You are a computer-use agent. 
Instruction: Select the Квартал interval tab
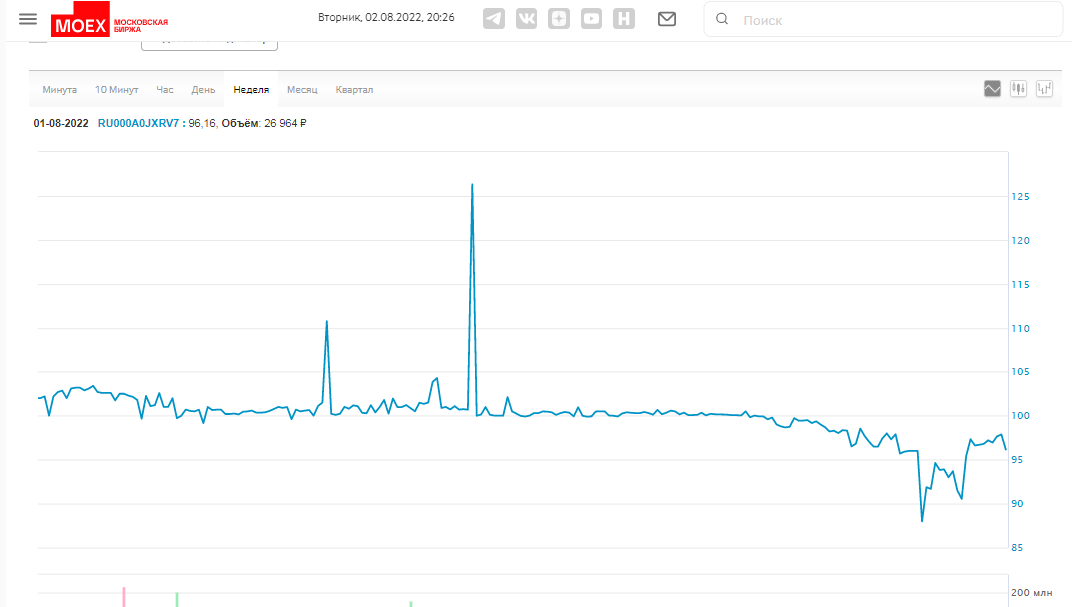pos(354,90)
